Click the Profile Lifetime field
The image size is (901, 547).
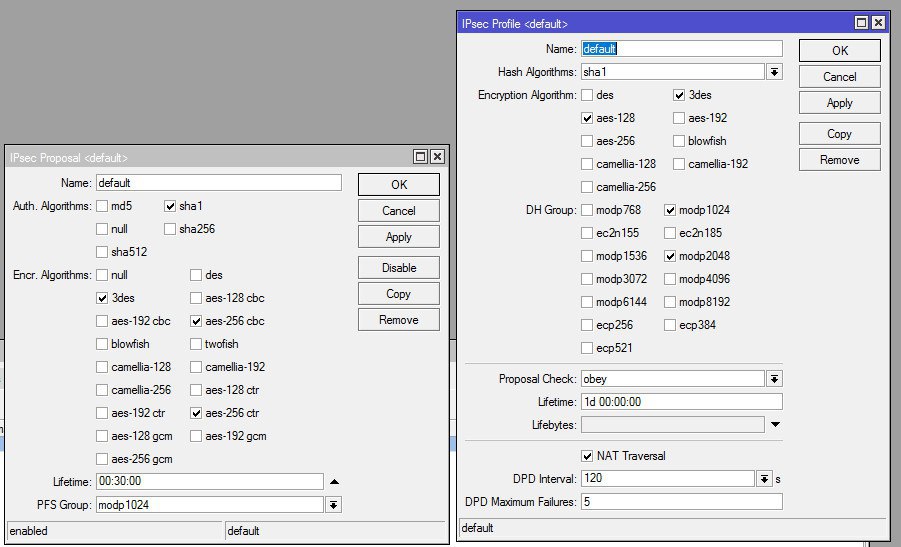[681, 402]
